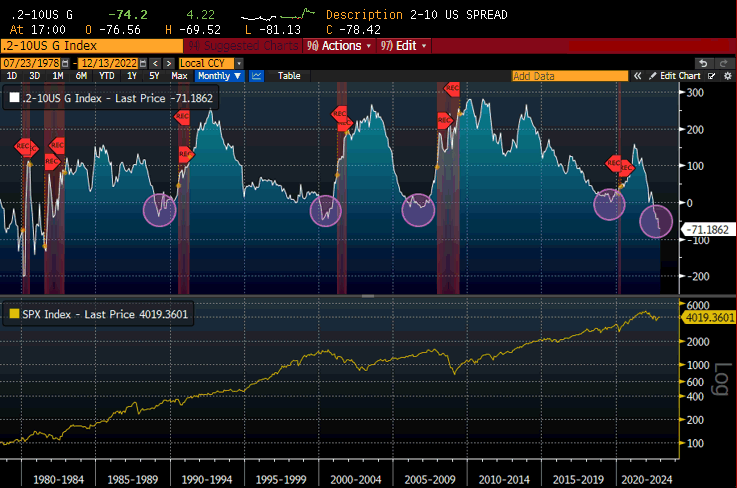Viewport: 737px width, 488px height.
Task: Select the 5Y range tab
Action: tap(154, 76)
